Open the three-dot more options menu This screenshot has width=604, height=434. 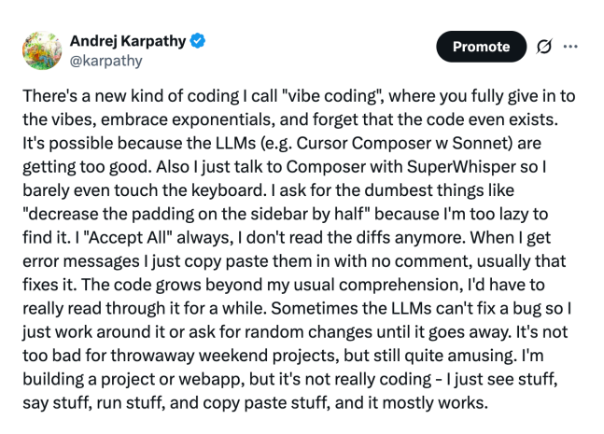(x=570, y=47)
